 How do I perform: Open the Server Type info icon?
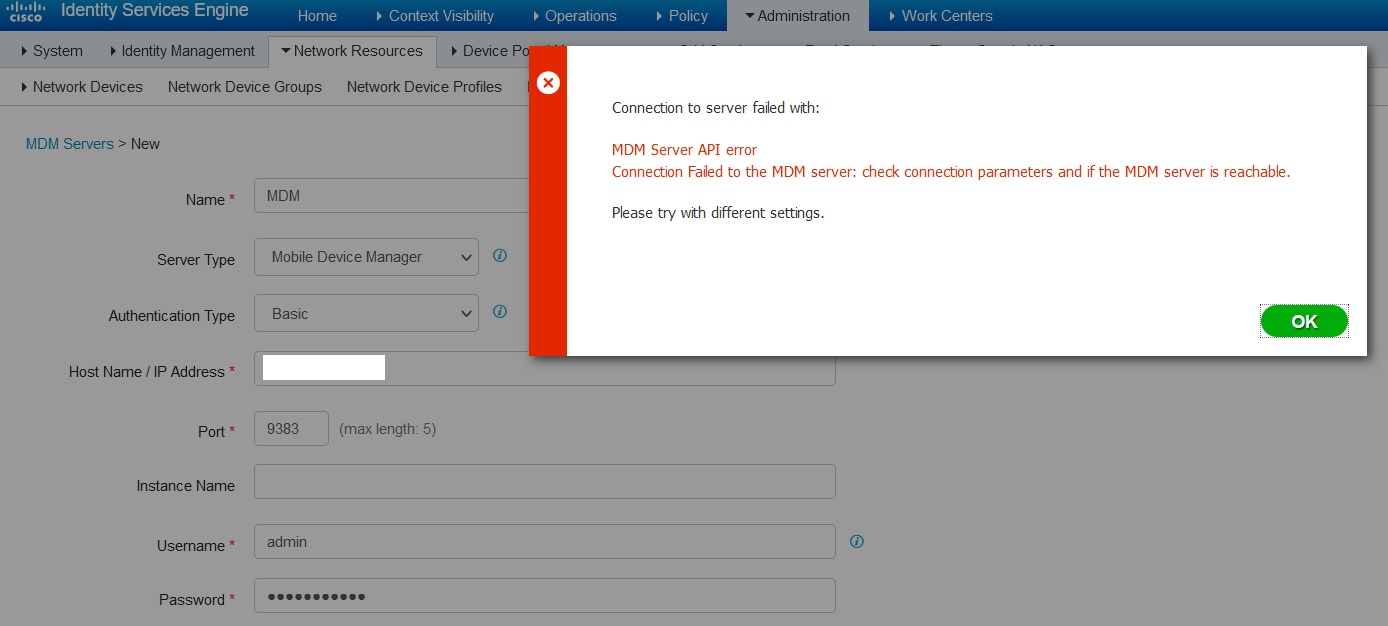pyautogui.click(x=500, y=256)
